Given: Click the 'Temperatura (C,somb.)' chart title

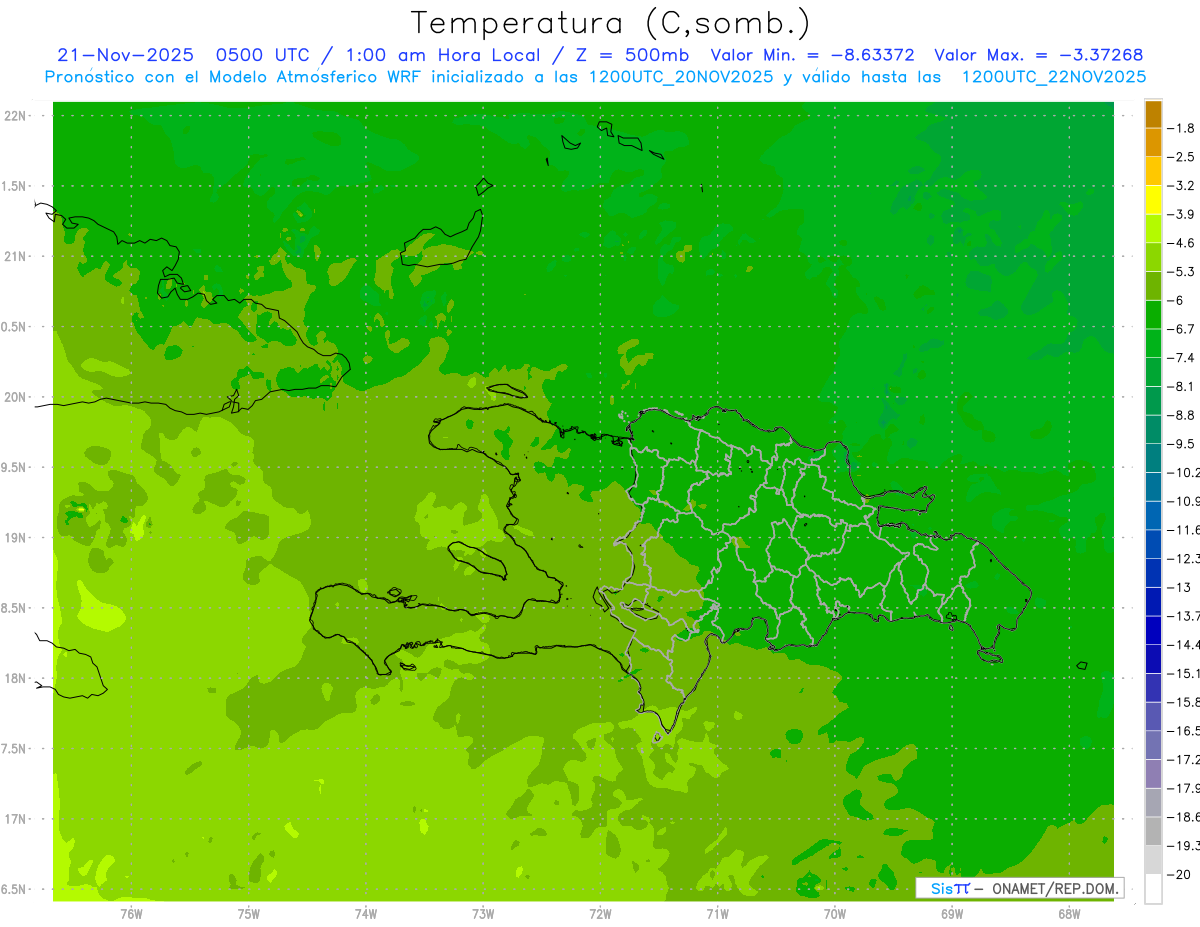Looking at the screenshot, I should coord(611,23).
